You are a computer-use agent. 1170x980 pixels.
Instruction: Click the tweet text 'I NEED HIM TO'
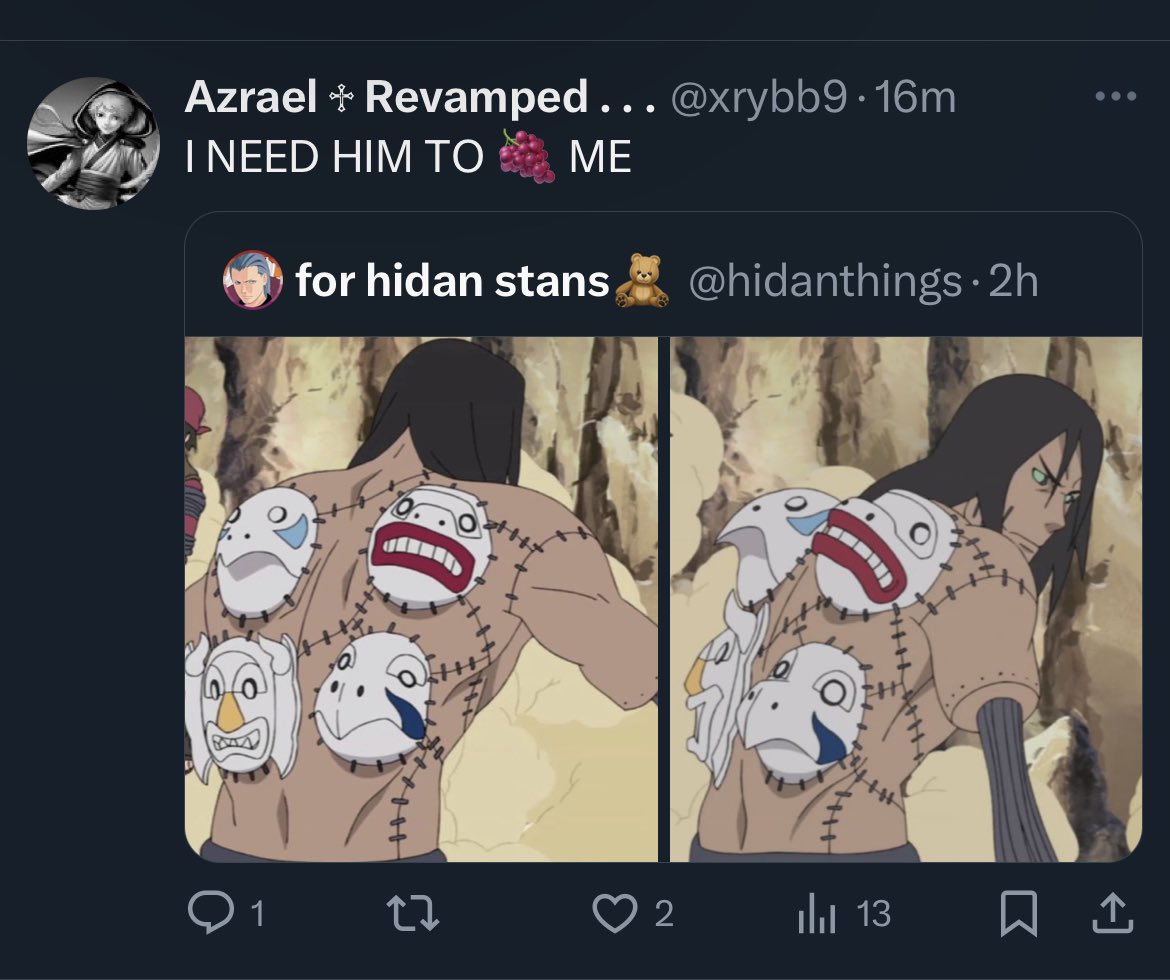point(334,157)
